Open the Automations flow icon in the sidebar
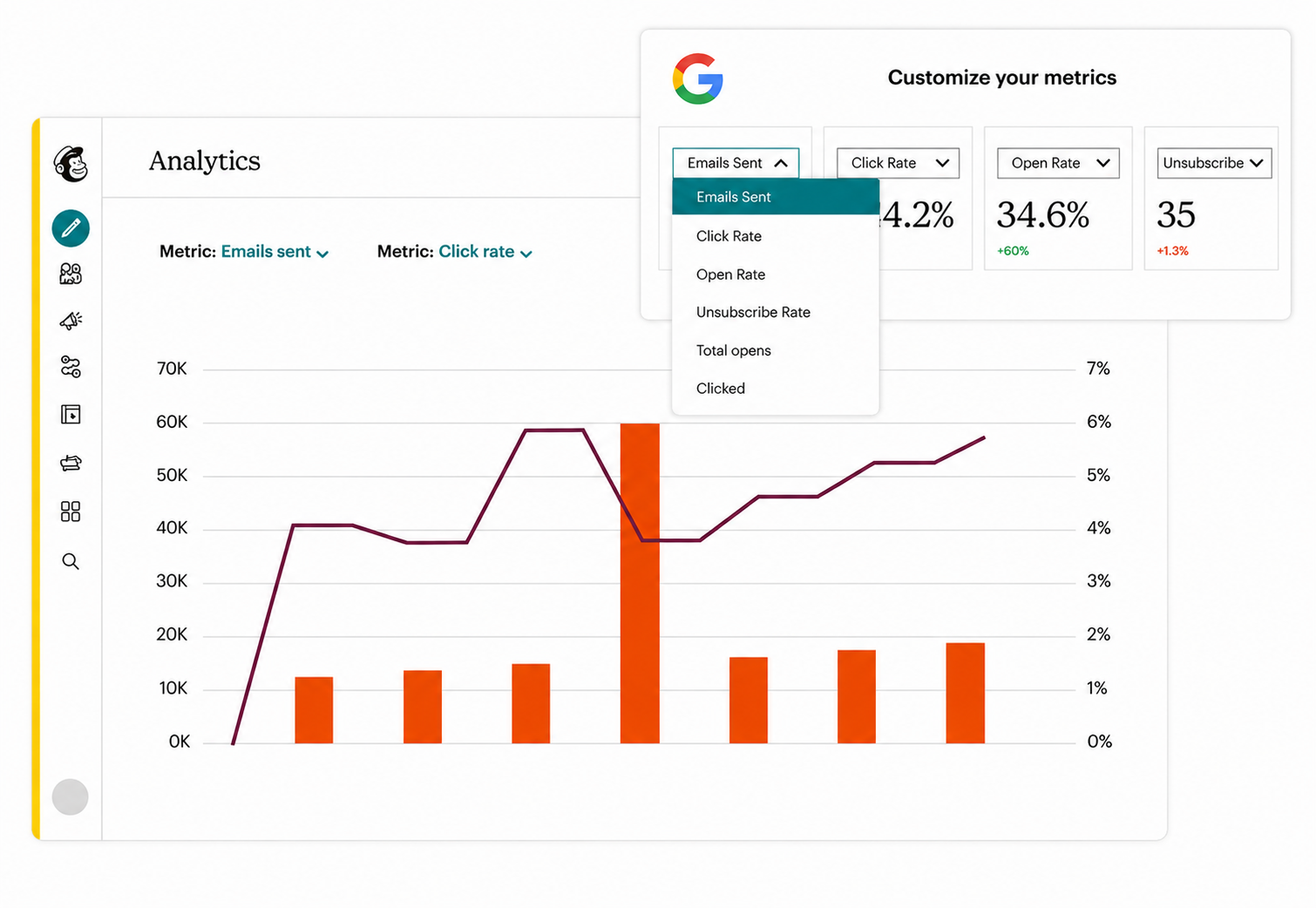 [x=71, y=367]
